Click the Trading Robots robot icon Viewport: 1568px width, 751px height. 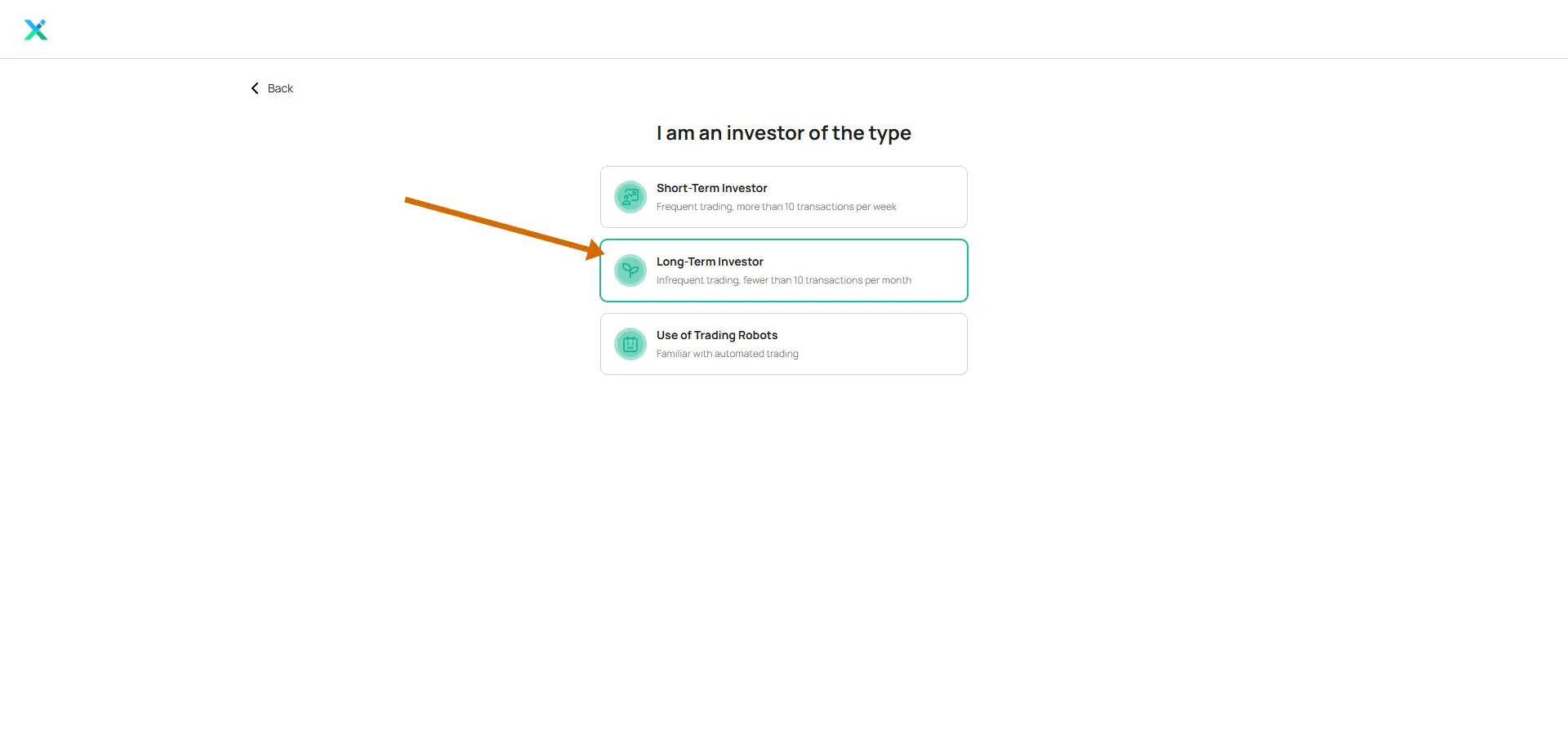[x=630, y=344]
